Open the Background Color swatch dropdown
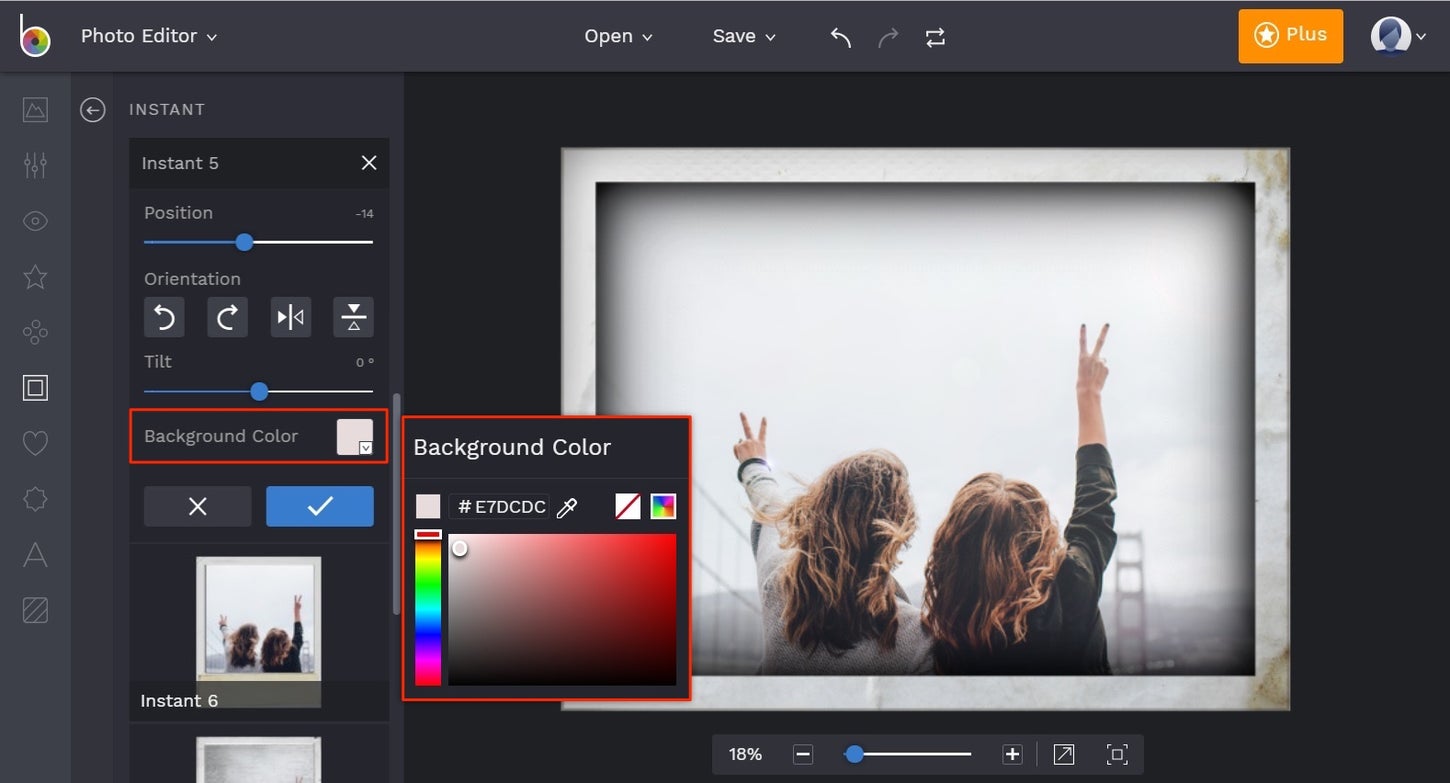The image size is (1450, 783). point(355,437)
